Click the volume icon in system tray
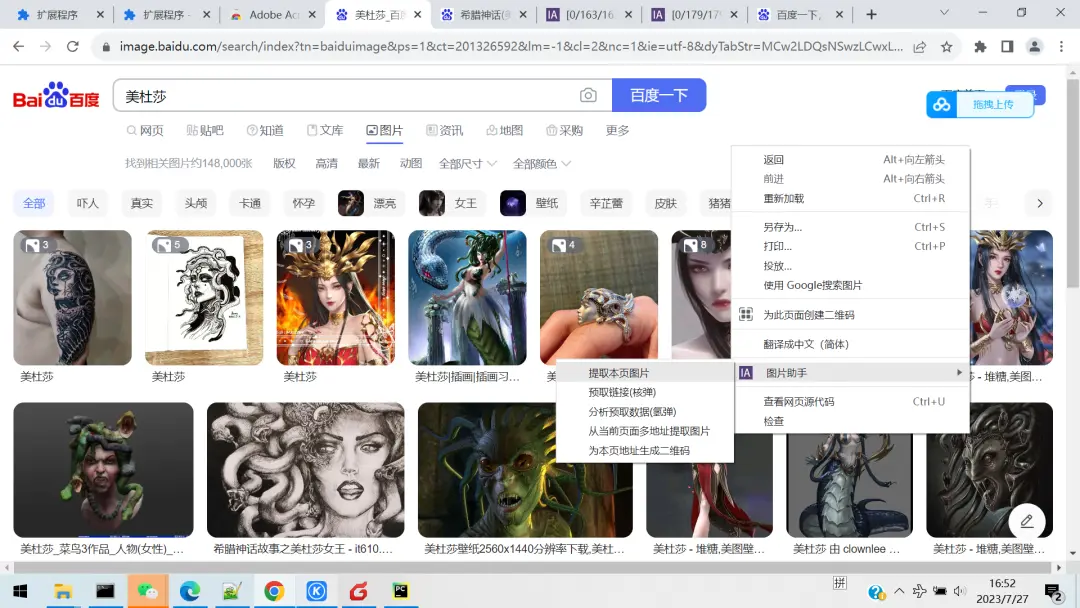Screen dimensions: 1080x608 [960, 591]
